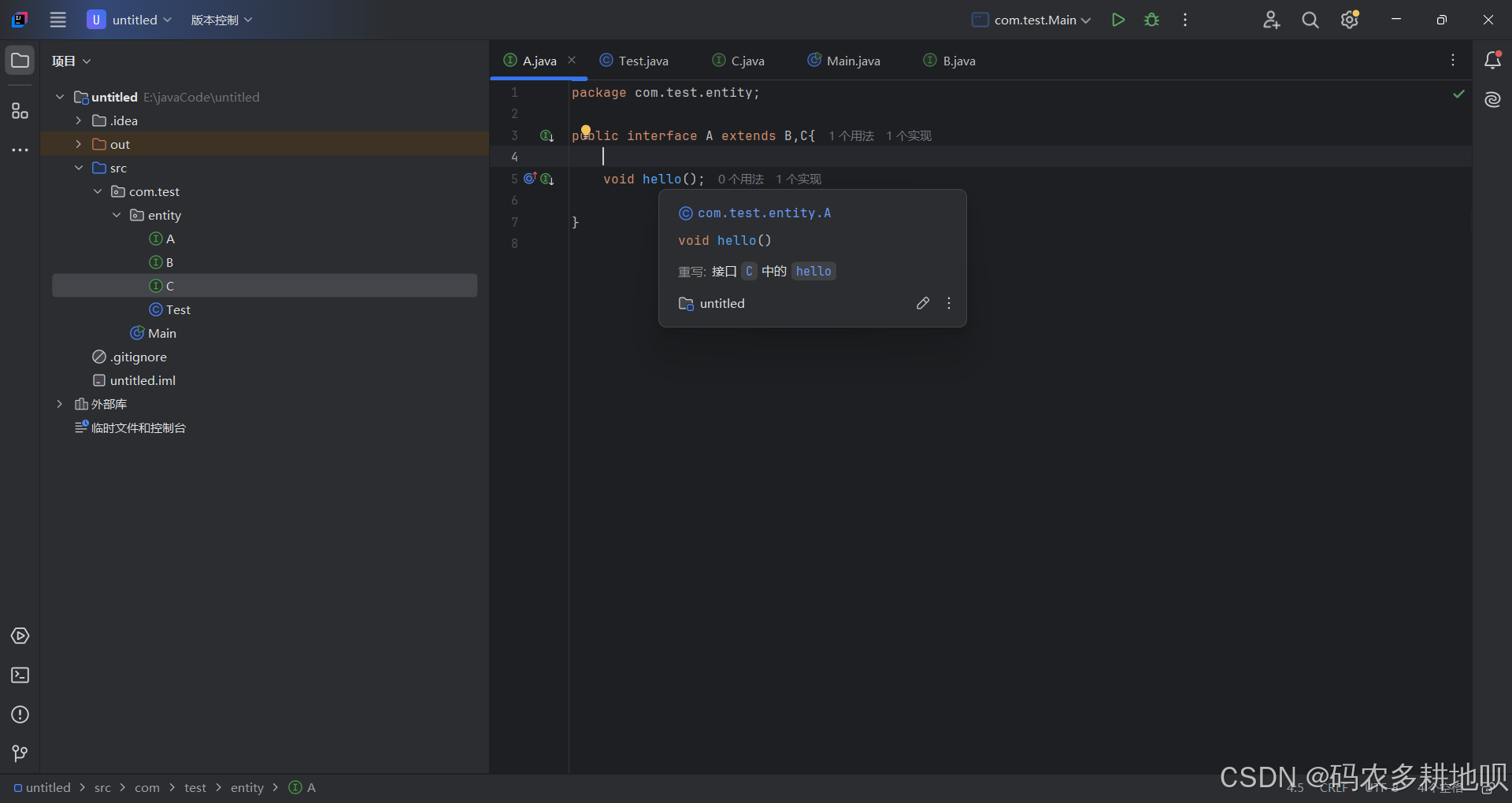Switch to the Test.java tab
Image resolution: width=1512 pixels, height=803 pixels.
(634, 61)
